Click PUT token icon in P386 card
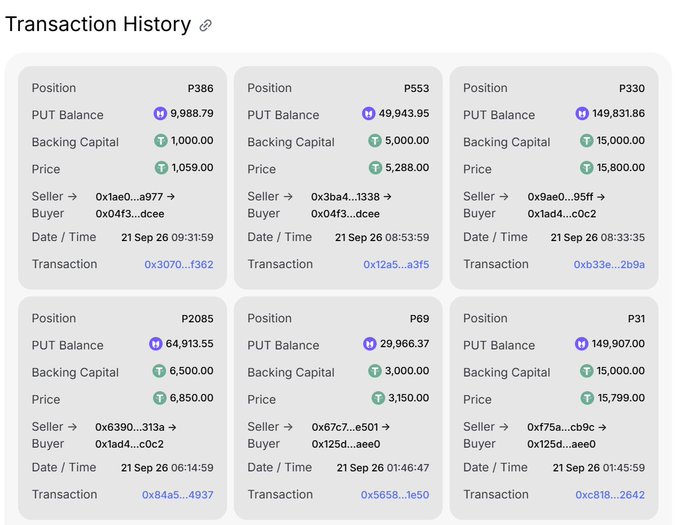The height and width of the screenshot is (525, 680). click(160, 114)
